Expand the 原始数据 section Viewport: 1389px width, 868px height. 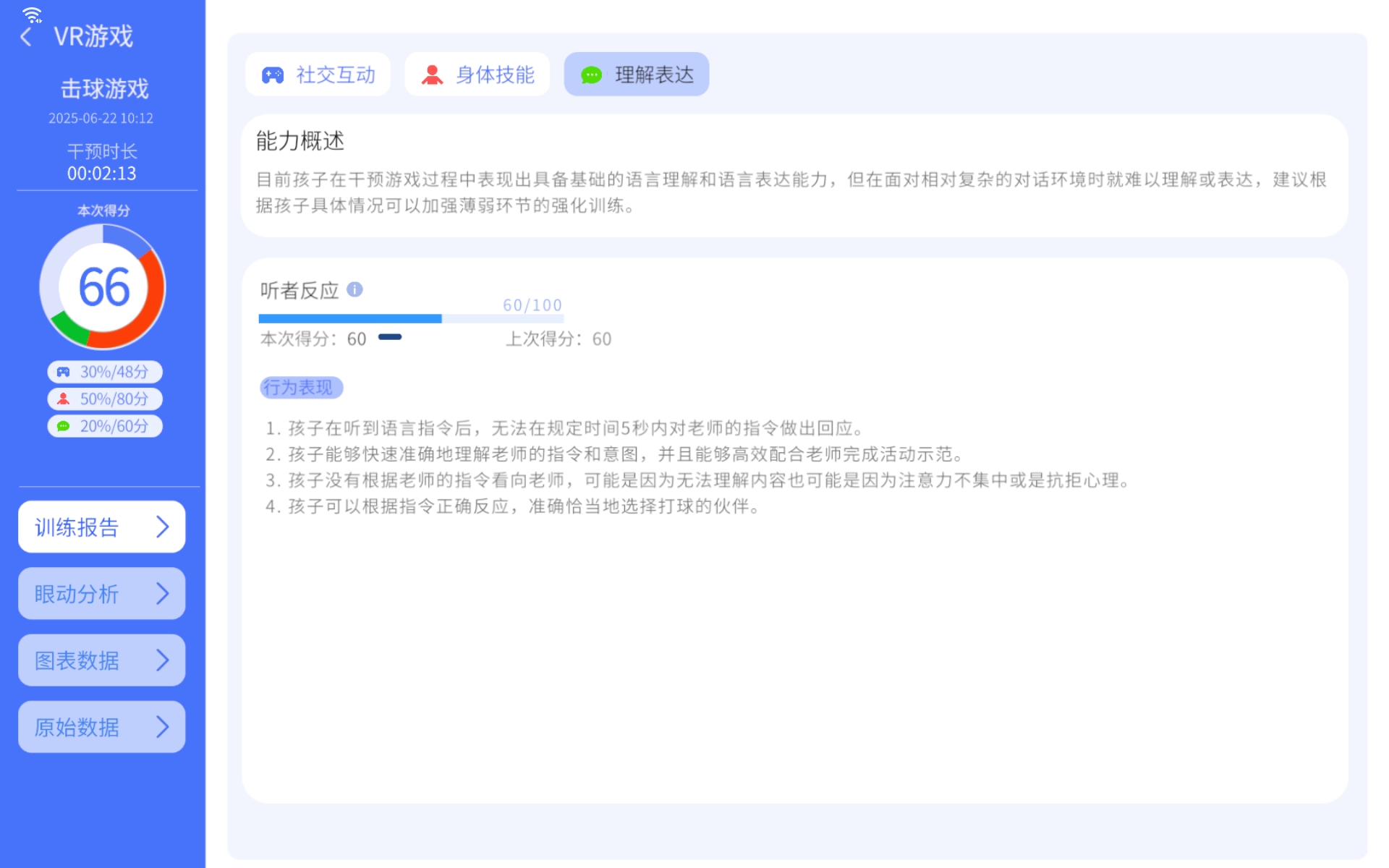point(101,726)
